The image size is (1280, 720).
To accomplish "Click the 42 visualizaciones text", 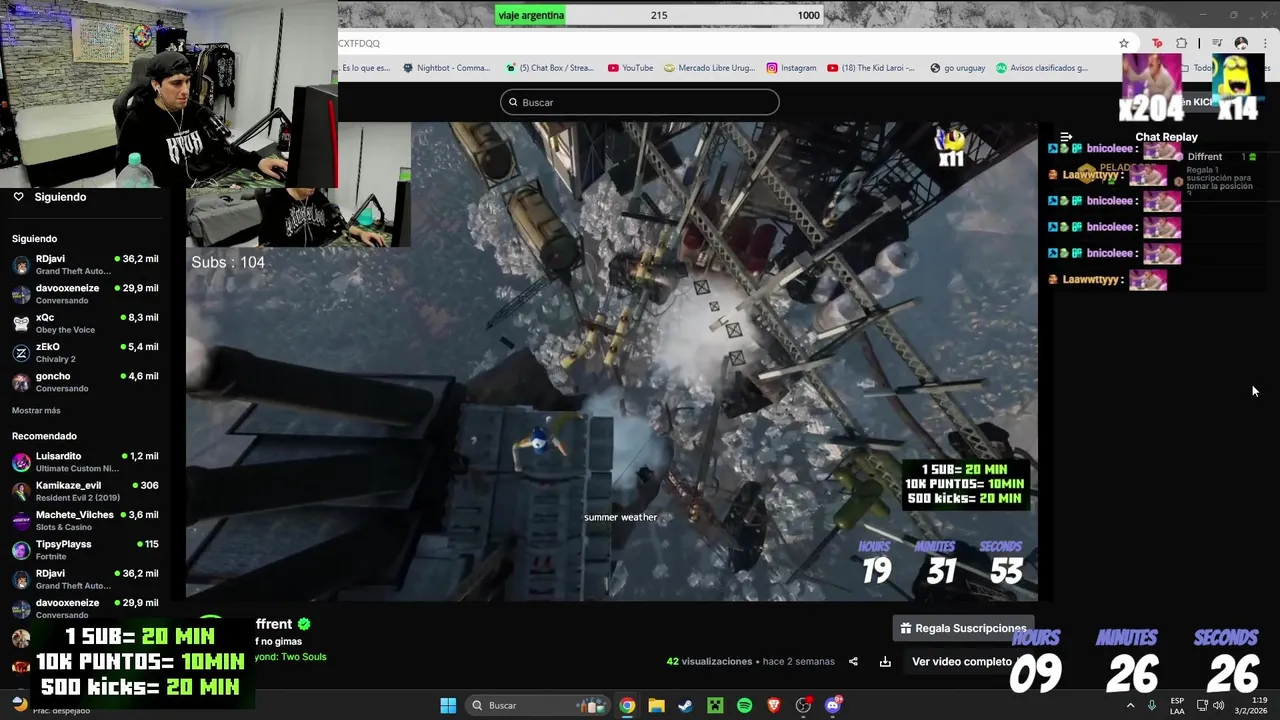I will coord(709,661).
